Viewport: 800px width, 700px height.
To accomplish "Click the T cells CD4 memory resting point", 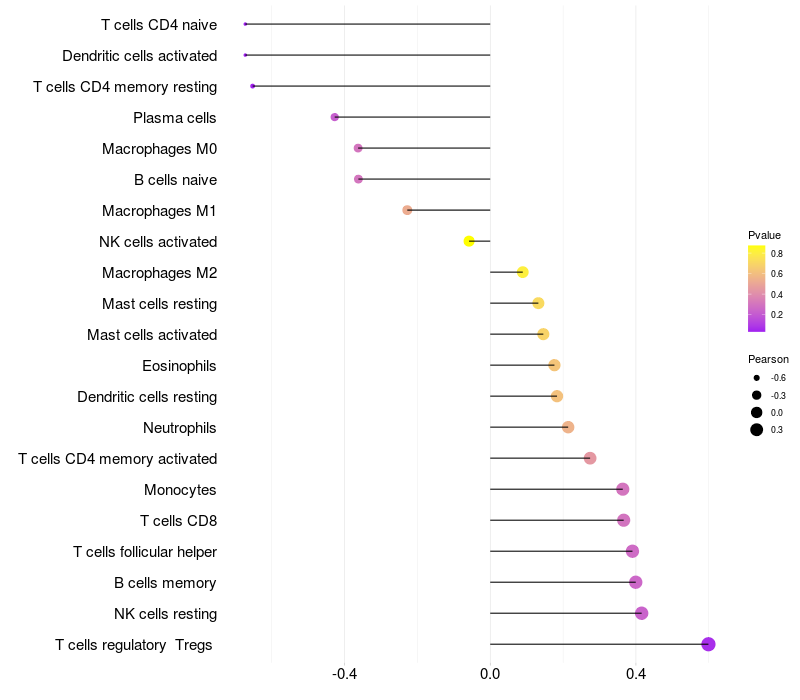I will [253, 86].
